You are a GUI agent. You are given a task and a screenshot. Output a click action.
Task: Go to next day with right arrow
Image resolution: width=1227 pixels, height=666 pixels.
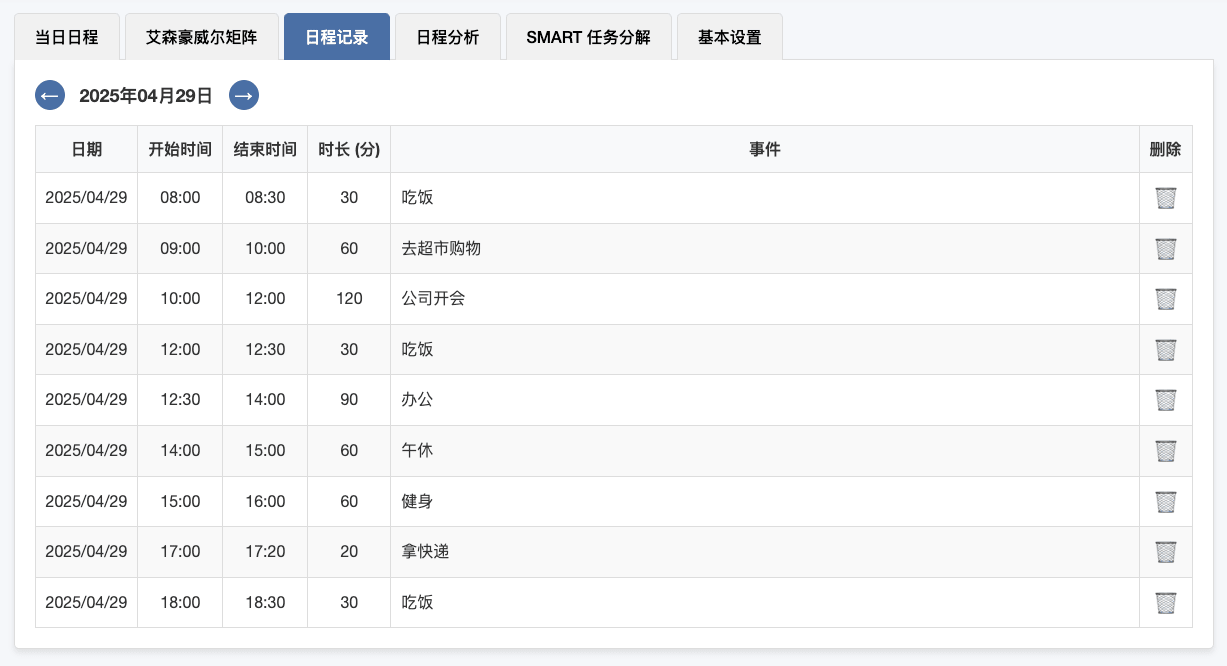click(x=244, y=95)
